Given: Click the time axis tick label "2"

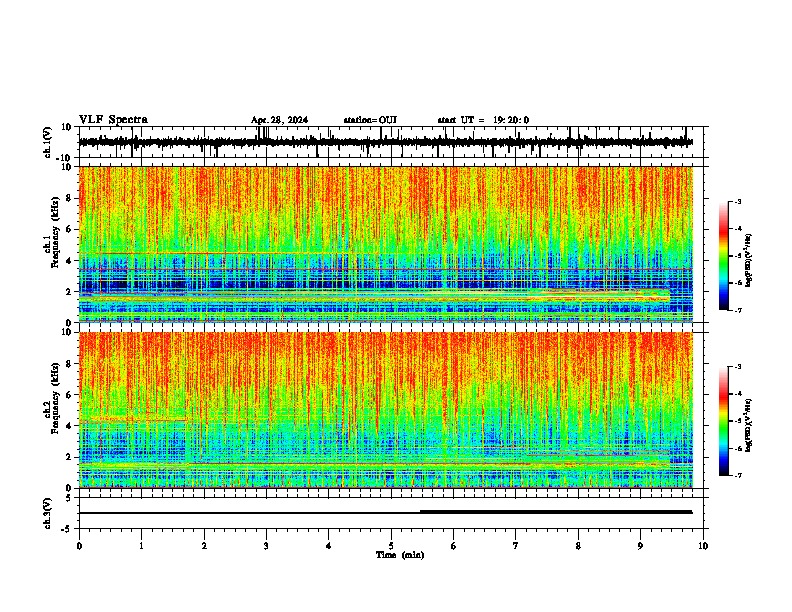Looking at the screenshot, I should pyautogui.click(x=204, y=546).
